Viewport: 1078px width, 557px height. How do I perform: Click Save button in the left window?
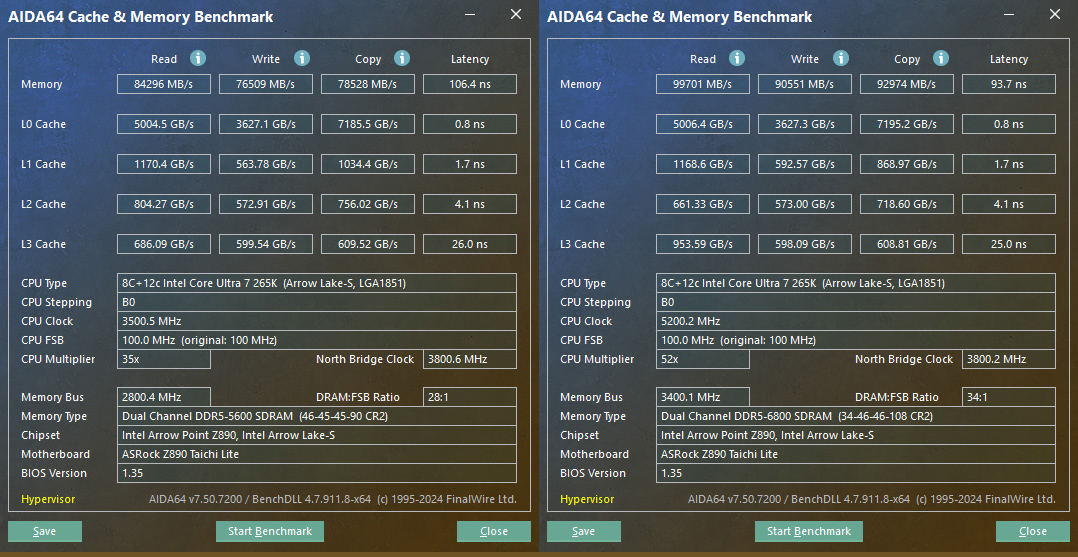45,531
